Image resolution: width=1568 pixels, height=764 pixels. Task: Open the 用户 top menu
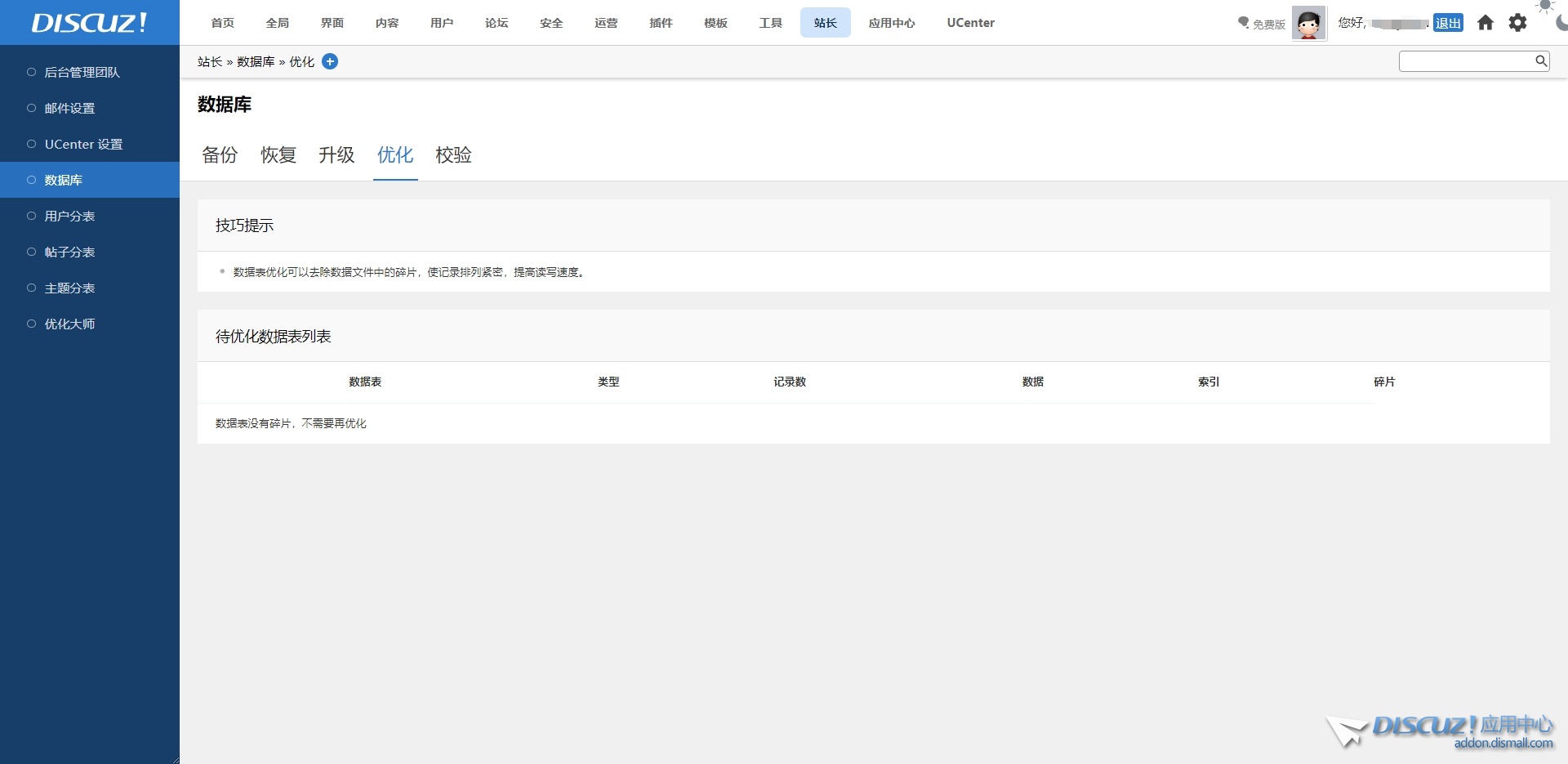pyautogui.click(x=442, y=23)
